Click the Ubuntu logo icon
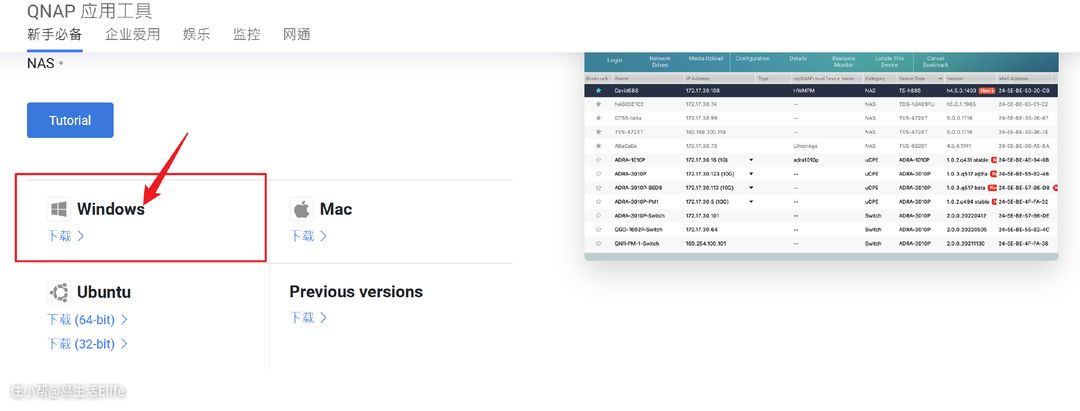 click(59, 292)
